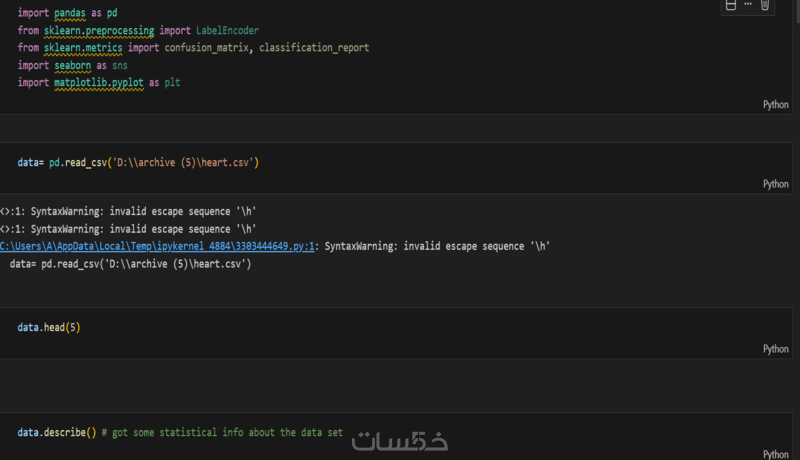Open the cell's more actions menu
This screenshot has width=800, height=460.
tap(747, 5)
